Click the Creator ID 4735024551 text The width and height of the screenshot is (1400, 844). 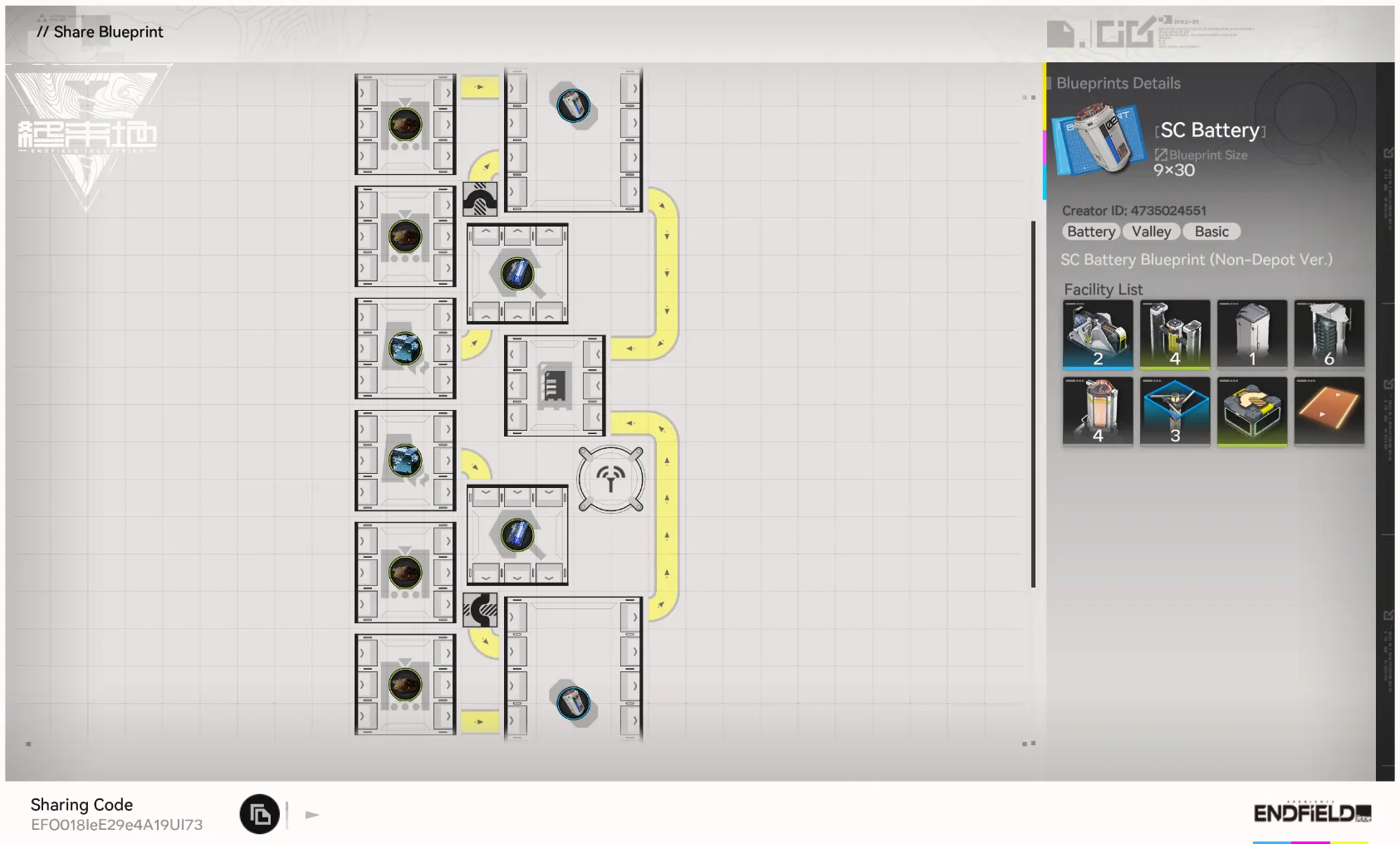click(1137, 210)
